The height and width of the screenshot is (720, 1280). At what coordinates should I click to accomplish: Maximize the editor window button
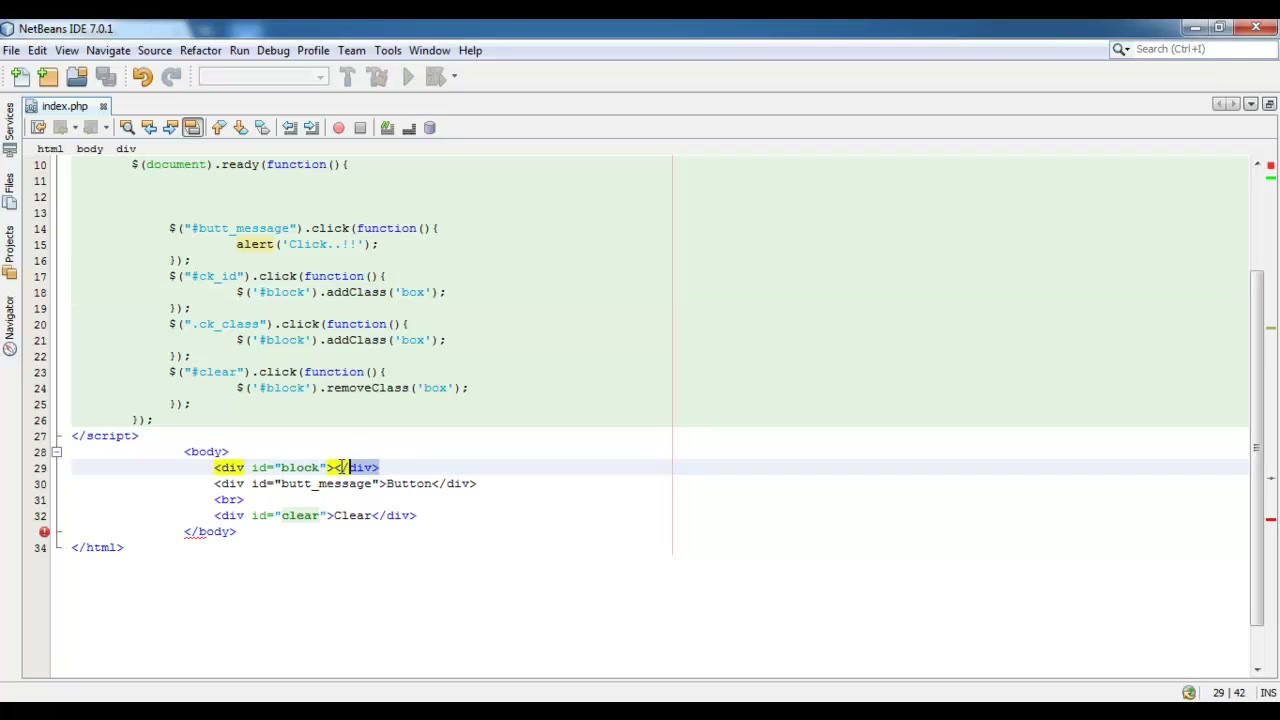pyautogui.click(x=1269, y=105)
